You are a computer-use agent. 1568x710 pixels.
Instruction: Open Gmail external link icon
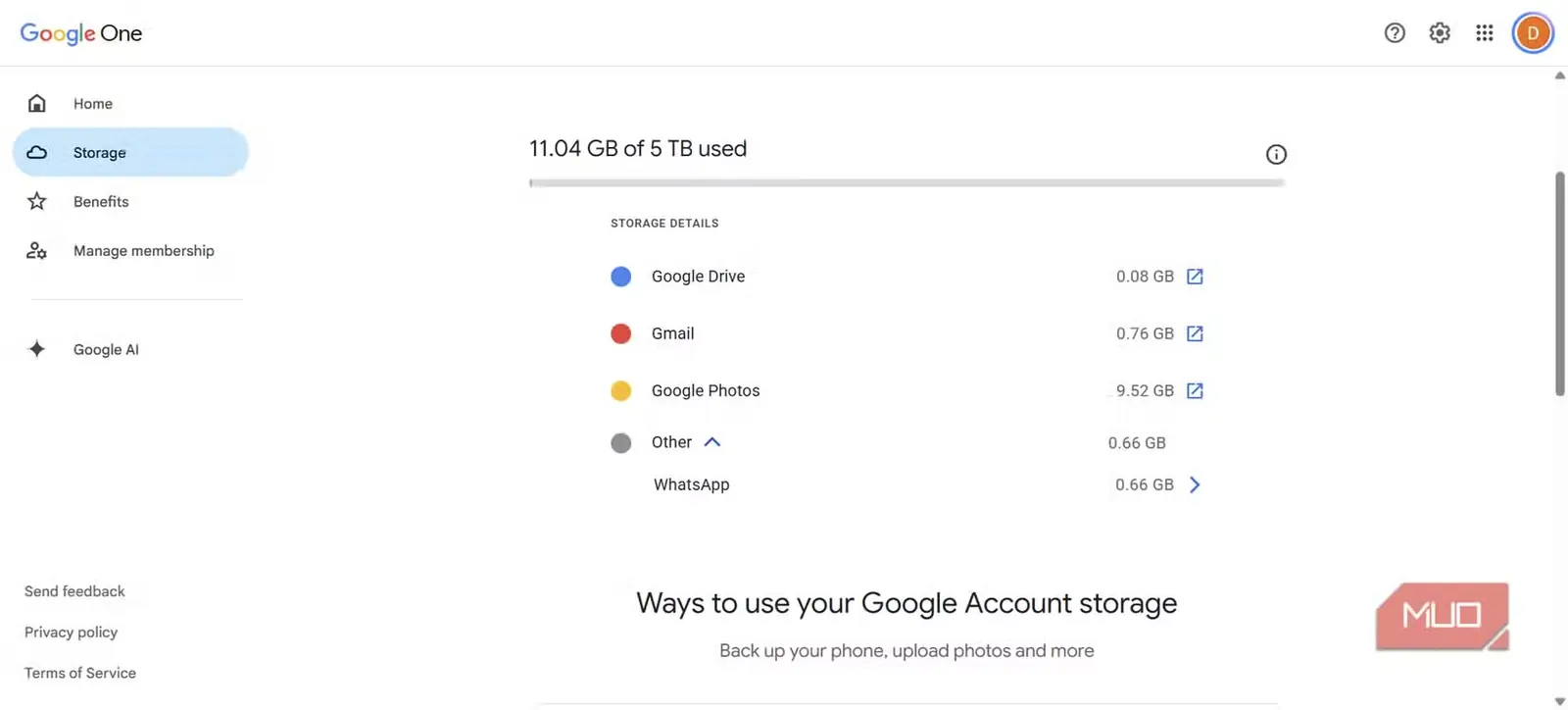1195,333
